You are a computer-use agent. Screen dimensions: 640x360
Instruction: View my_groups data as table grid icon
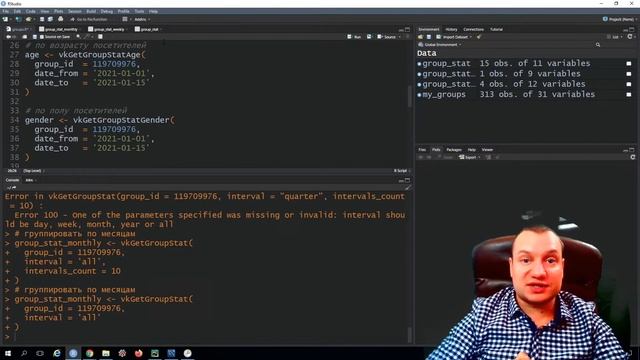pos(629,95)
